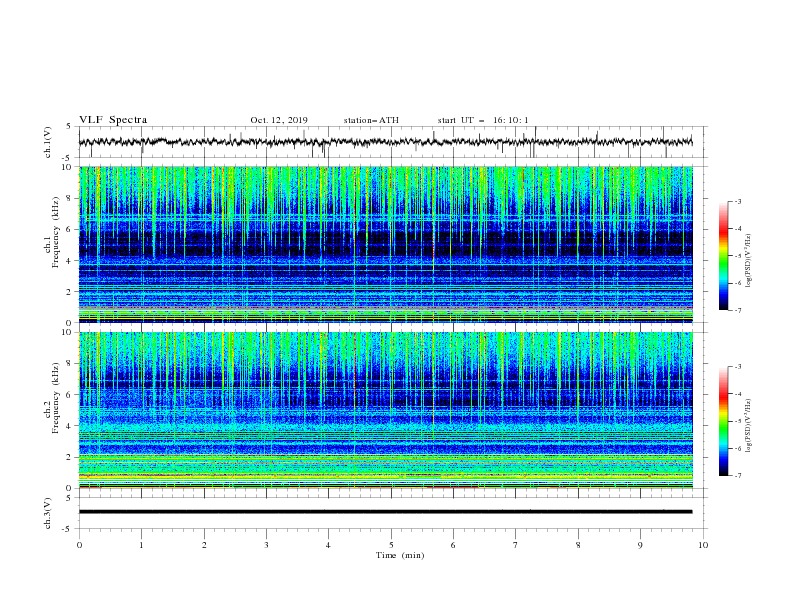This screenshot has width=792, height=612.
Task: Click the "-3" label on ch.1 colorbar
Action: pos(738,201)
